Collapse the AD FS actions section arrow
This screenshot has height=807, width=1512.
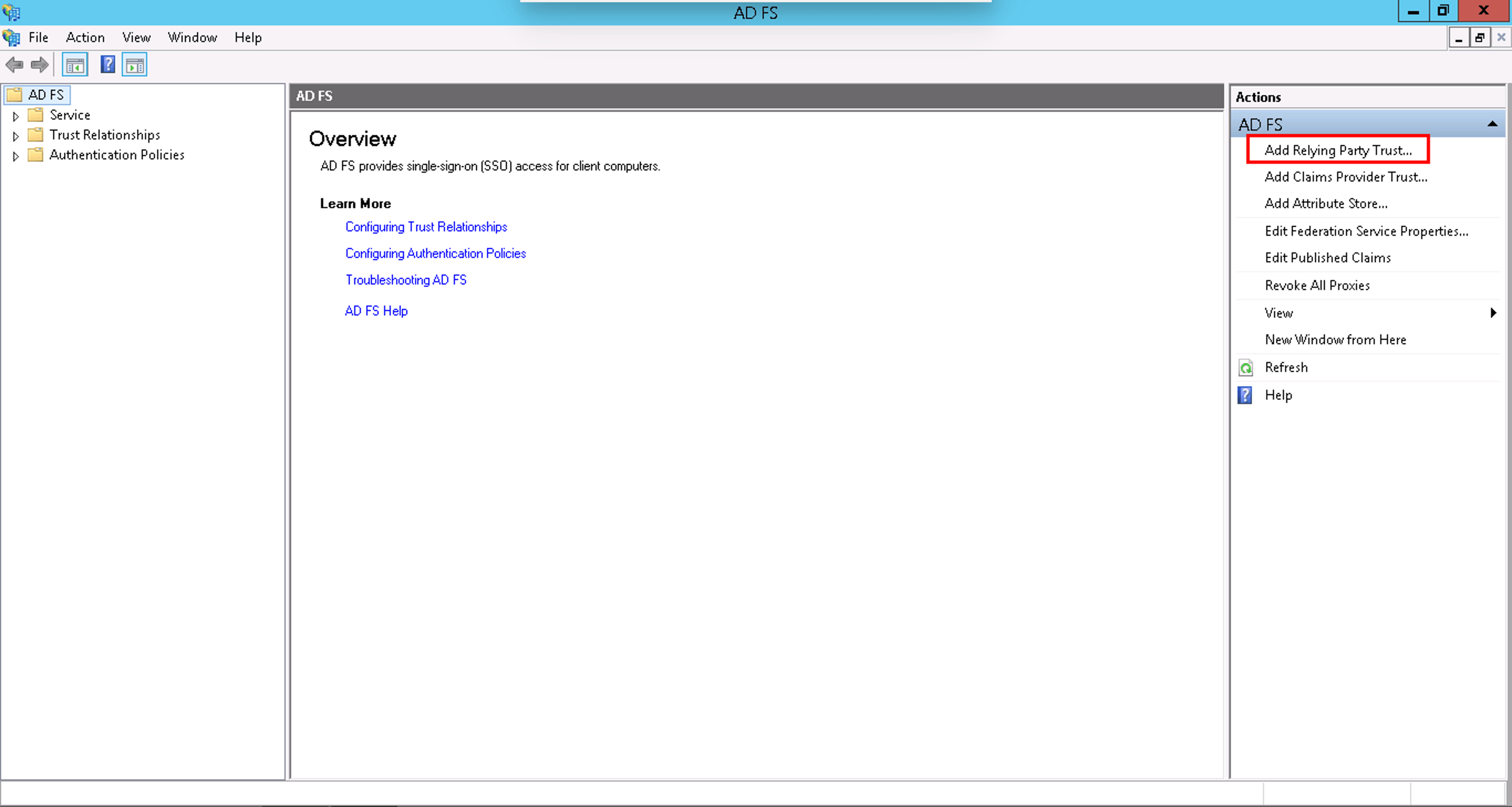pyautogui.click(x=1493, y=124)
